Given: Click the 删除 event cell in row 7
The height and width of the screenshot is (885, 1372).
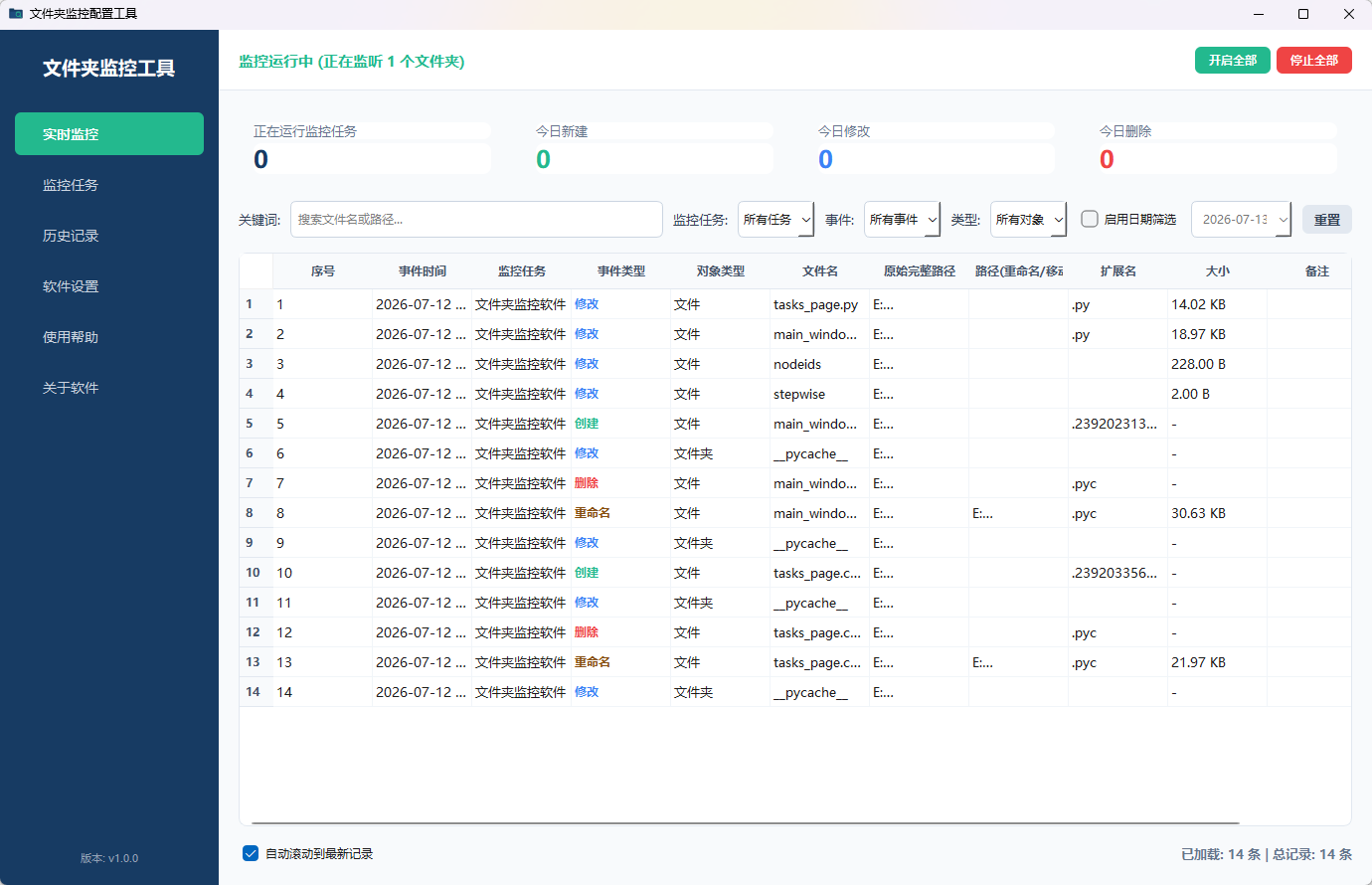Looking at the screenshot, I should [621, 483].
